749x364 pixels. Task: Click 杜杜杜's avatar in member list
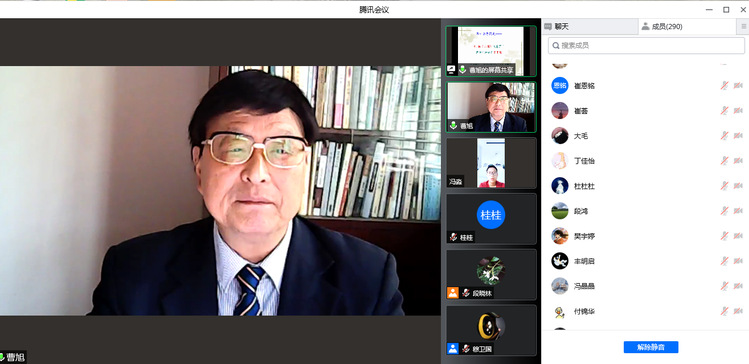click(560, 186)
